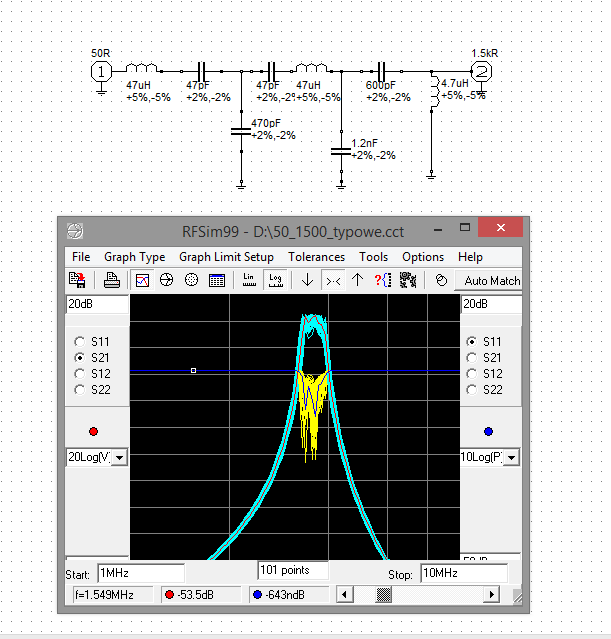This screenshot has width=611, height=639.
Task: Open the Graph Type menu
Action: [x=134, y=257]
